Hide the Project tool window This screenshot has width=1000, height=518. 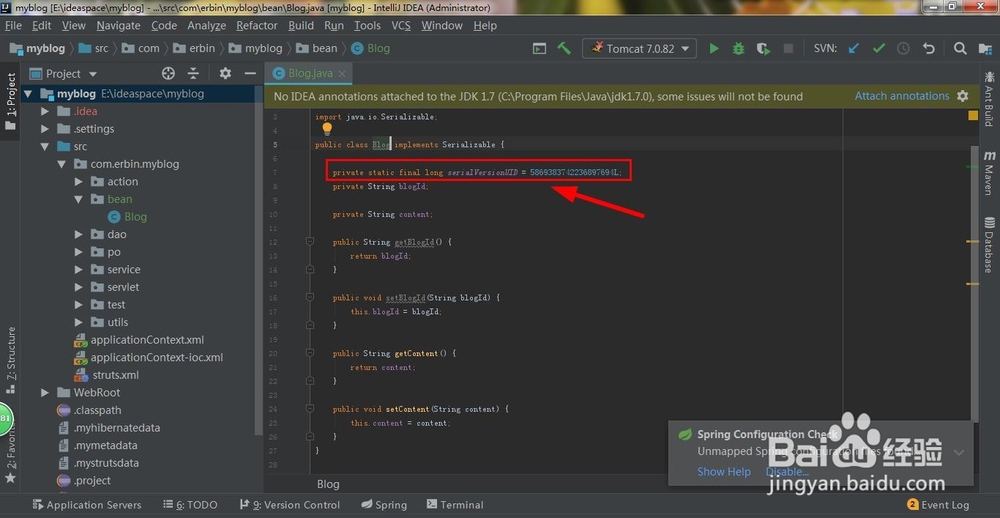click(x=250, y=73)
